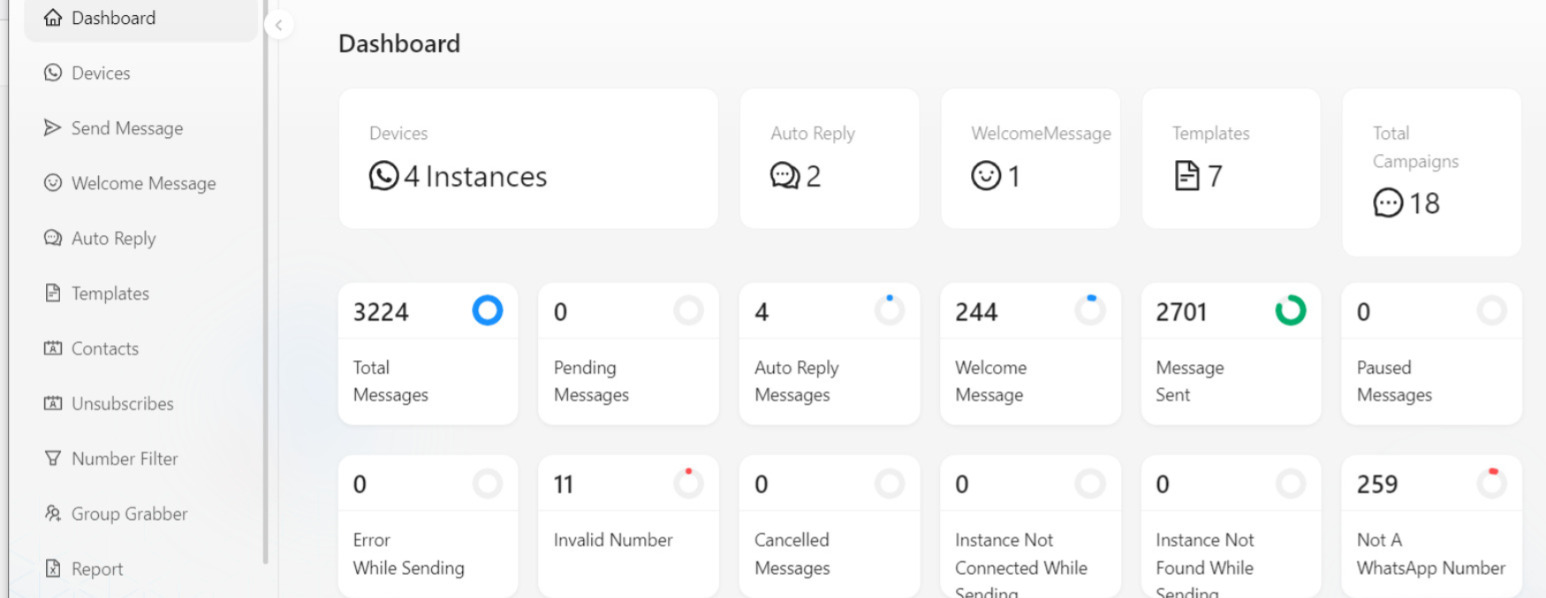Viewport: 1546px width, 598px height.
Task: Click the smiley icon next to Welcome Message
Action: pos(53,183)
